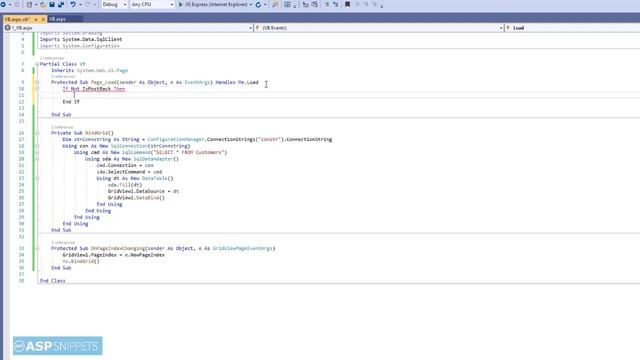Collapse the Partial Class VB region
This screenshot has width=640, height=360.
click(x=37, y=64)
